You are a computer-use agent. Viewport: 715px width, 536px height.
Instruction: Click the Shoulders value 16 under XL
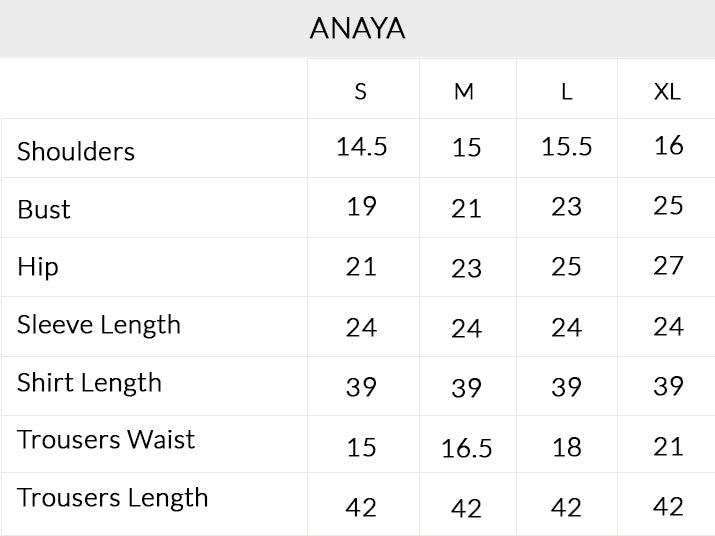[668, 146]
